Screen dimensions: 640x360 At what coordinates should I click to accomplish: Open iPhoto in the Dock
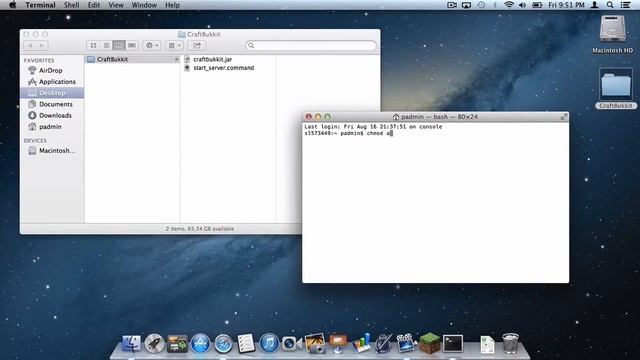tap(315, 343)
